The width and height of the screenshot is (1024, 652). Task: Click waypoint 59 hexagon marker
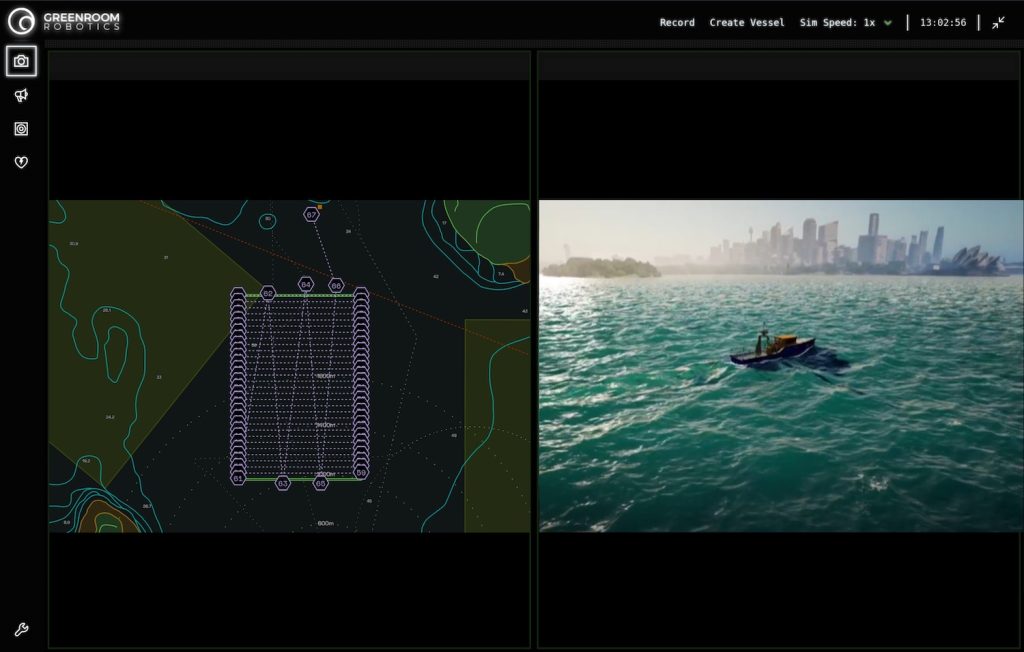click(361, 472)
